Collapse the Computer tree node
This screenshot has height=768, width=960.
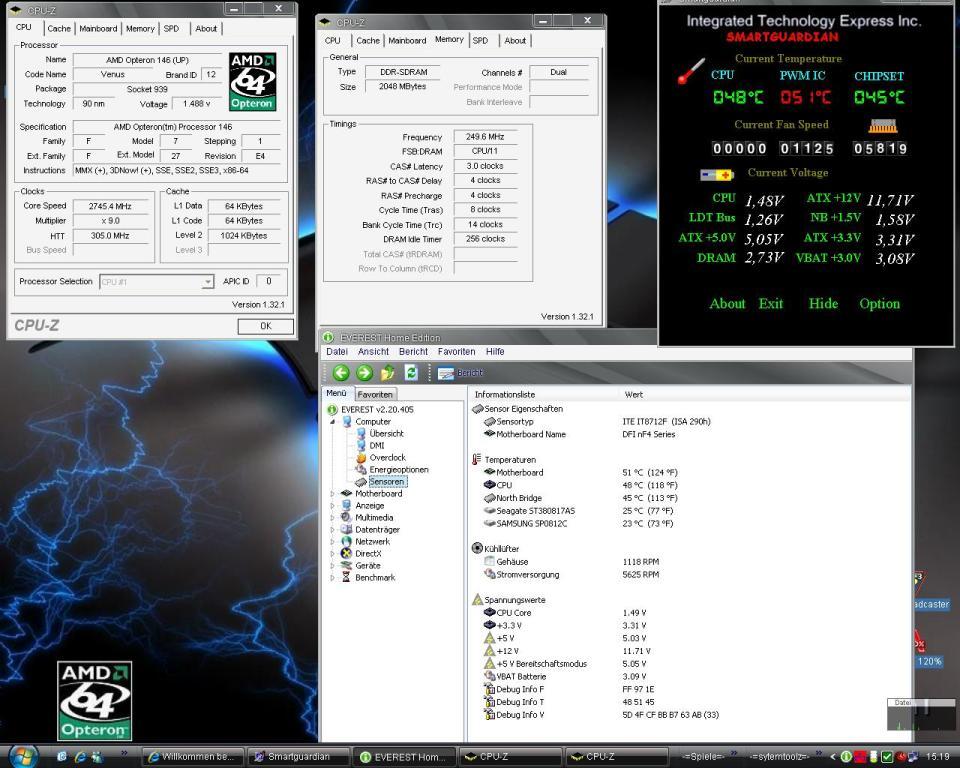tap(332, 422)
